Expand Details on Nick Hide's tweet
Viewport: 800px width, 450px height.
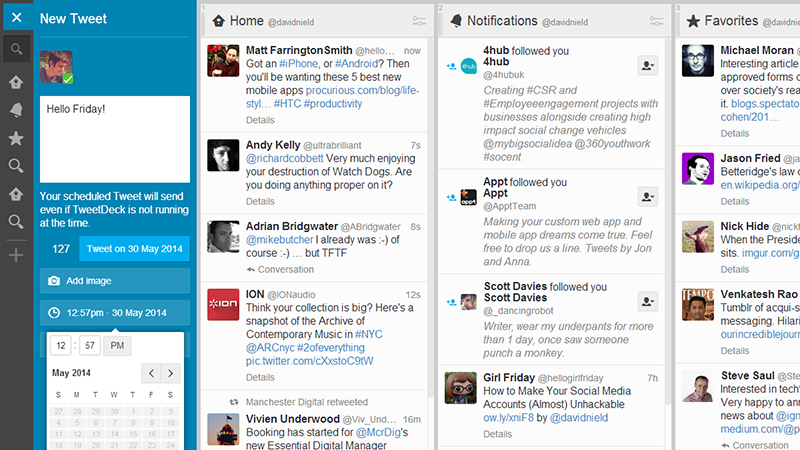coord(735,269)
